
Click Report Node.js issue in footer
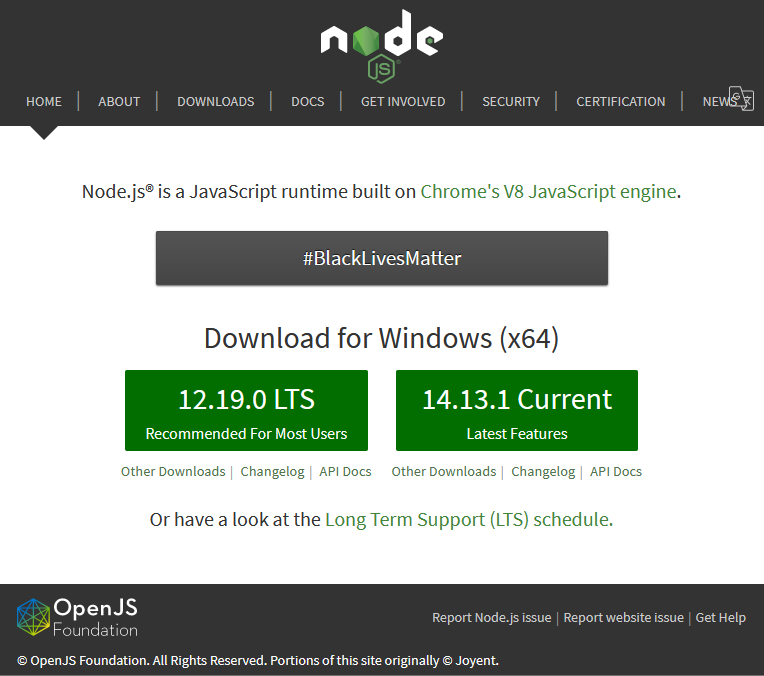coord(492,618)
